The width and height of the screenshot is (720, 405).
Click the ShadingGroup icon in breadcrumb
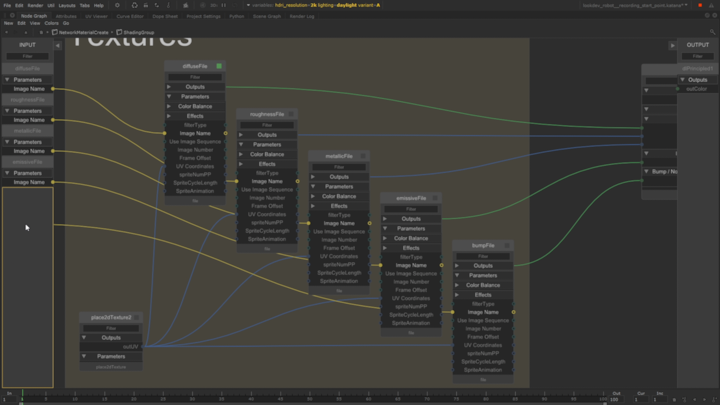(119, 32)
